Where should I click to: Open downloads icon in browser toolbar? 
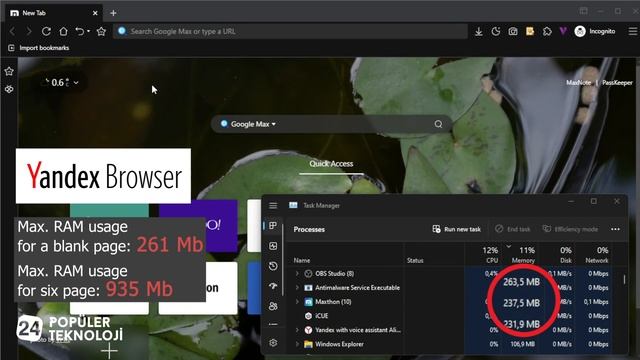pyautogui.click(x=478, y=31)
